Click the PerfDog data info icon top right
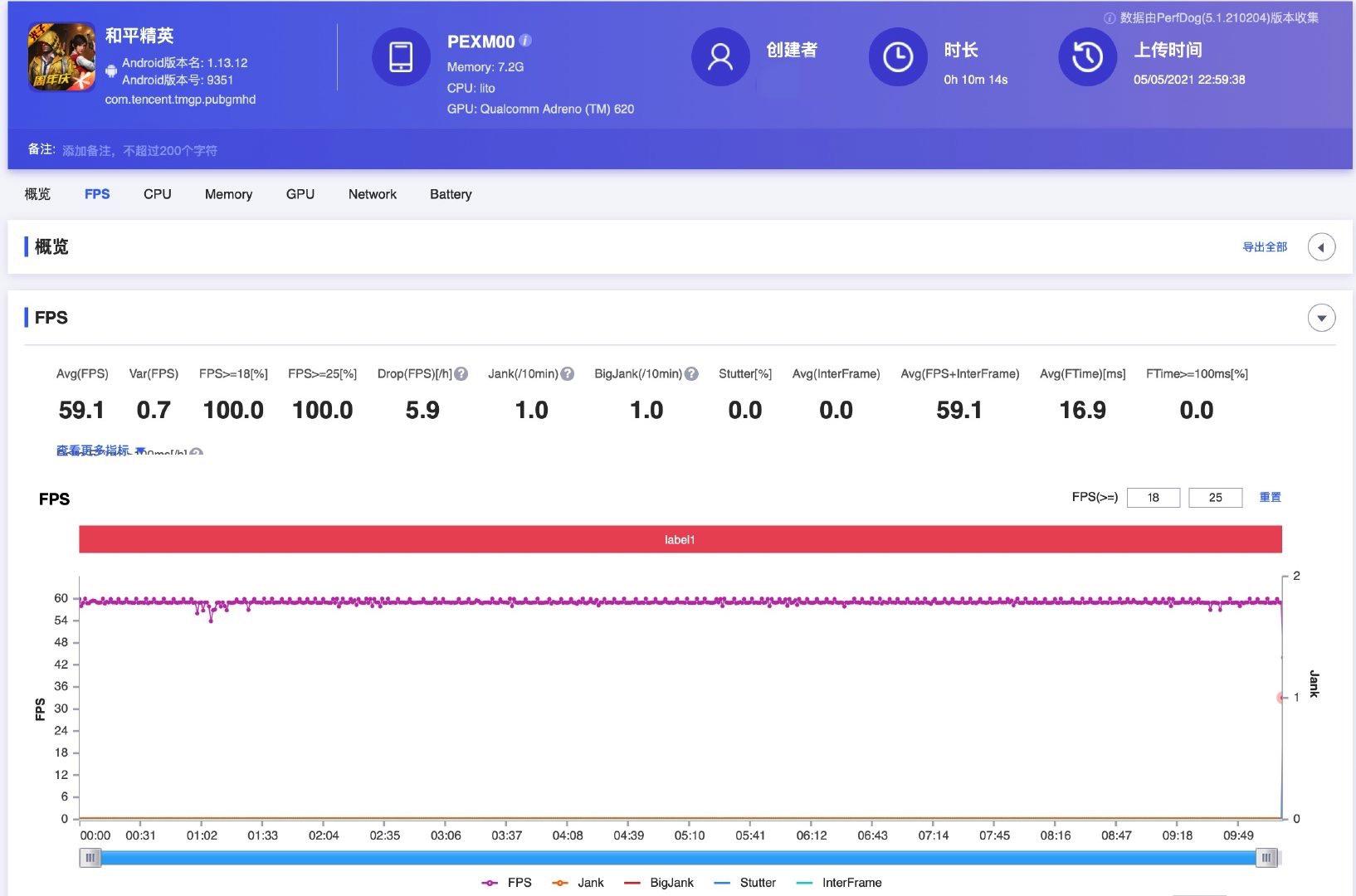 1110,16
